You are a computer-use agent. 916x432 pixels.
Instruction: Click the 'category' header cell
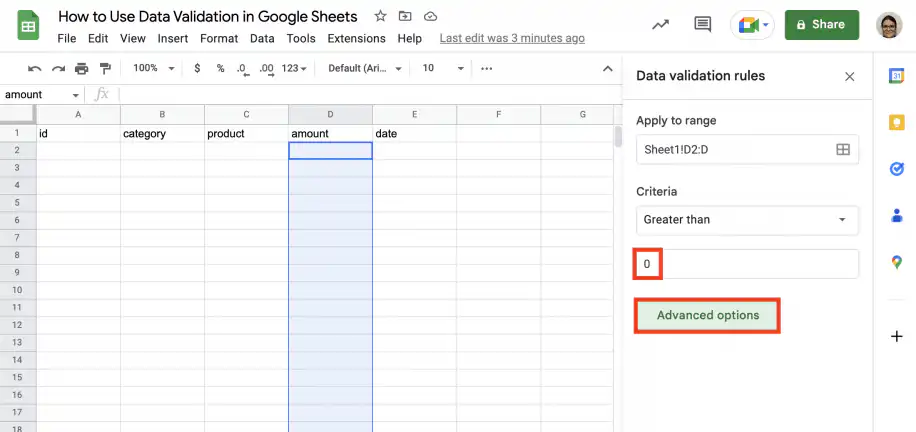162,134
